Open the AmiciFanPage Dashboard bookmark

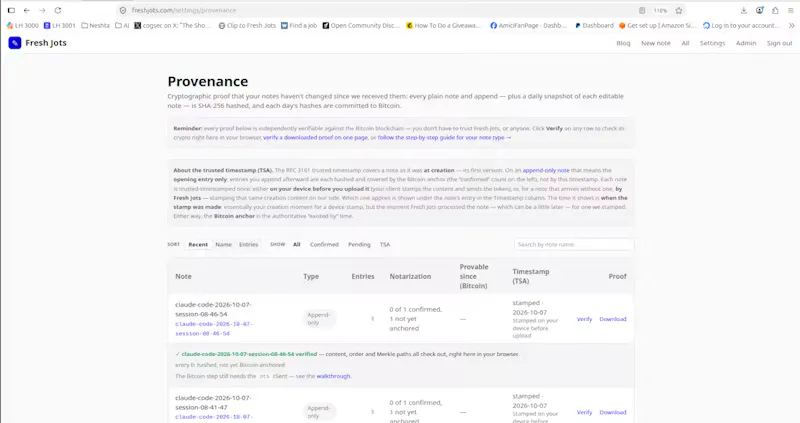(529, 26)
